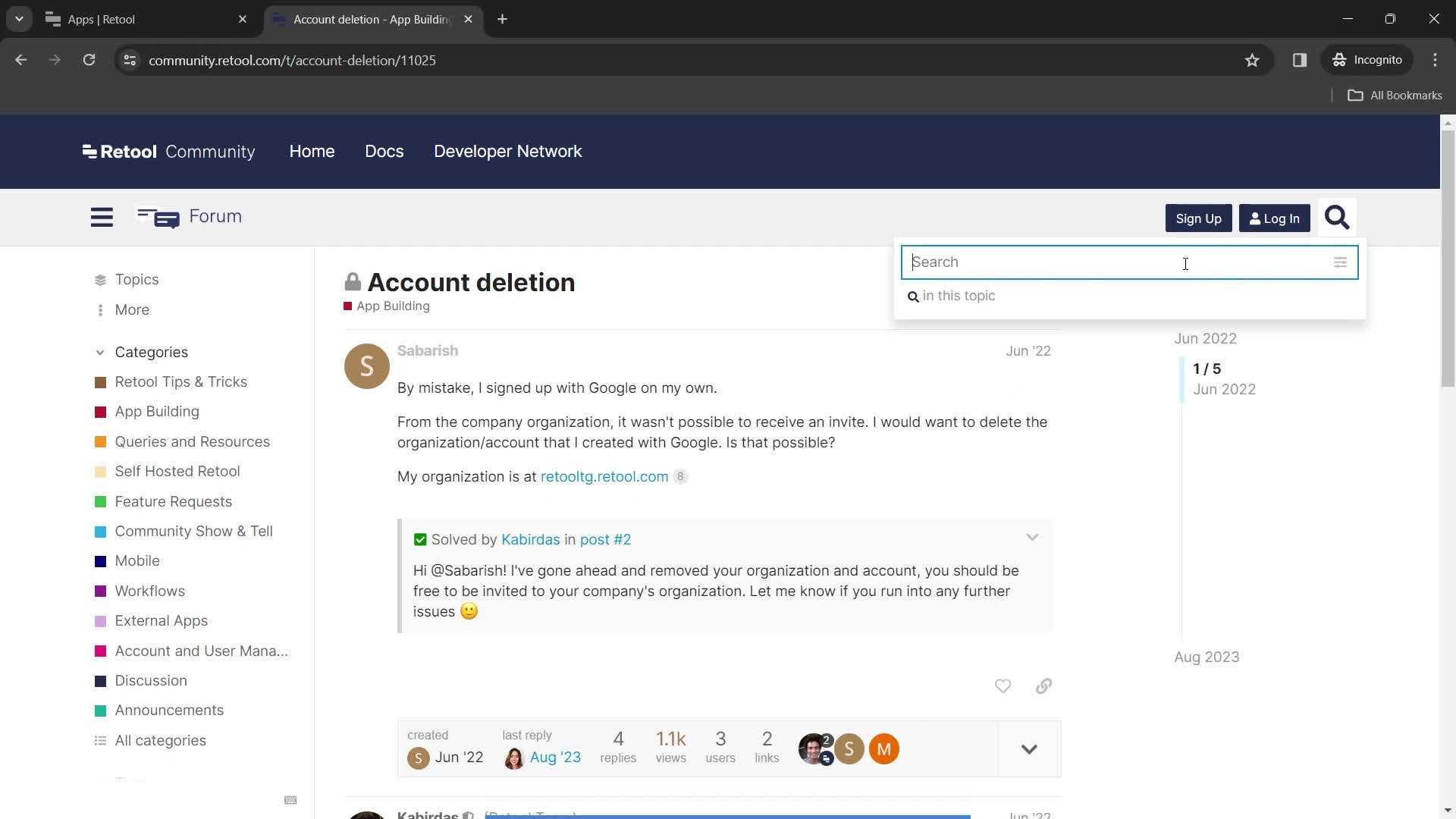Expand the solved quote chevron
Screen dimensions: 1456x819
[x=1032, y=538]
